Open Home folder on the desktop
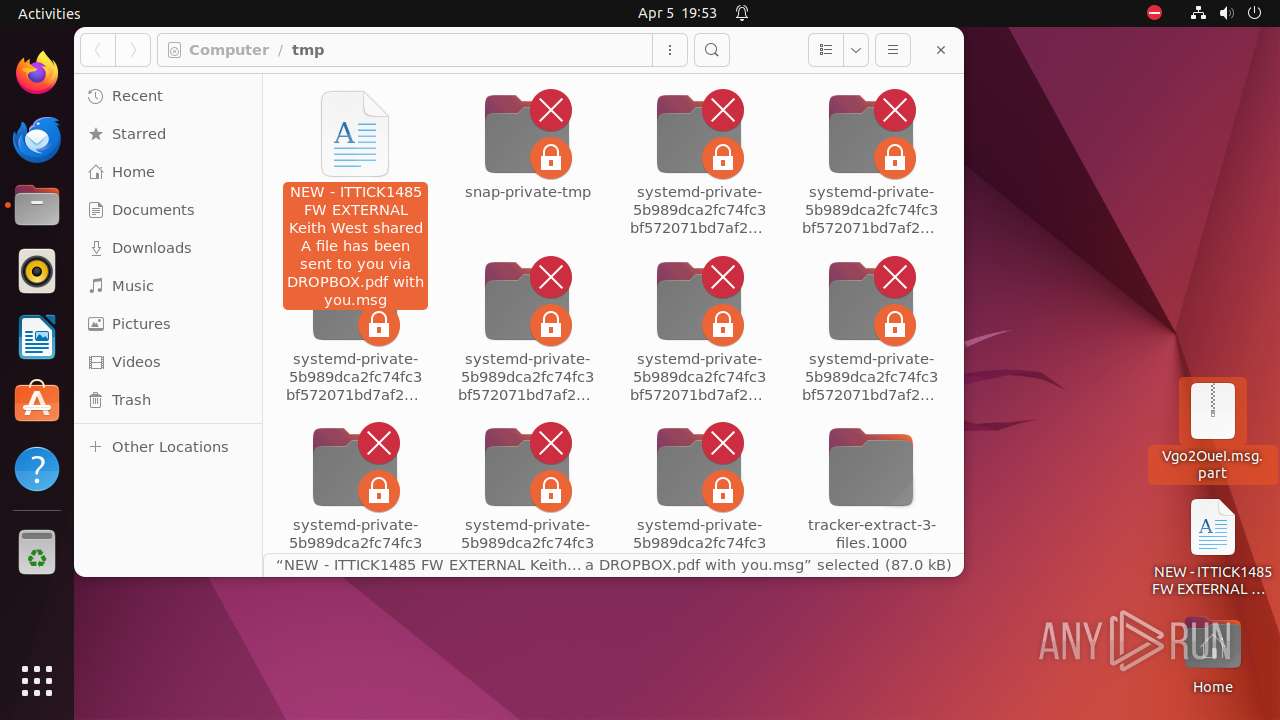Viewport: 1280px width, 720px height. pos(1212,656)
